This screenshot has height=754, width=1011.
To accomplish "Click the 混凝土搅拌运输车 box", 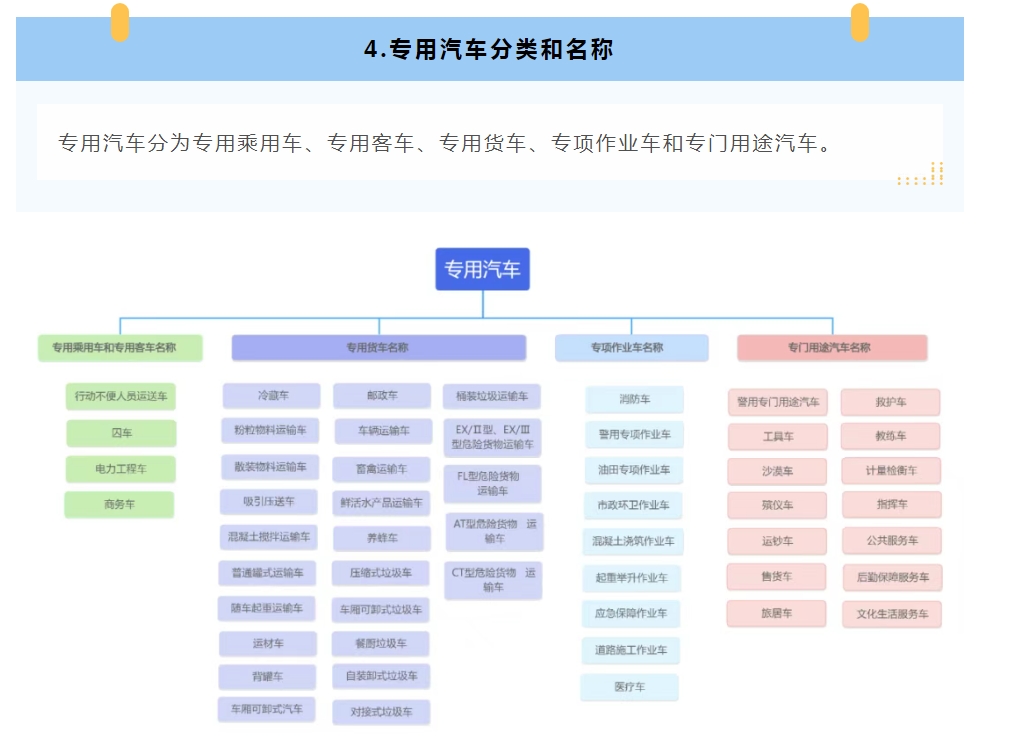I will click(269, 537).
